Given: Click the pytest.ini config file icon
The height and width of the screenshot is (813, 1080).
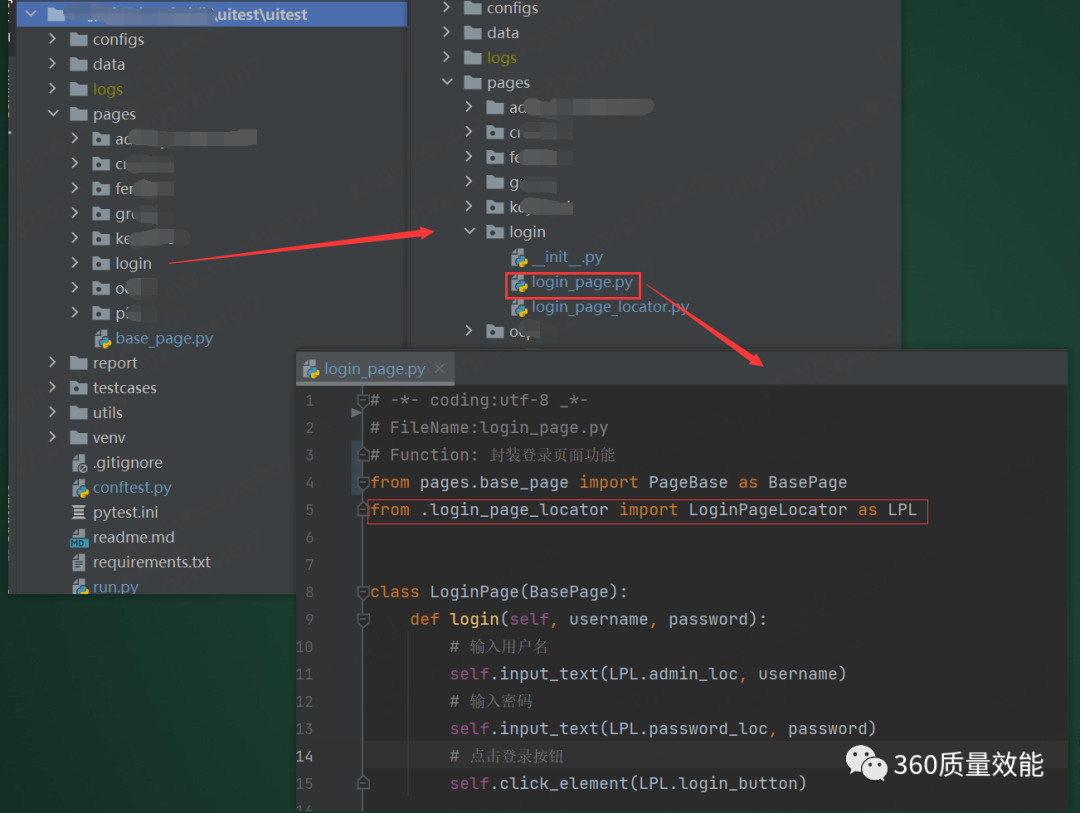Looking at the screenshot, I should point(79,512).
